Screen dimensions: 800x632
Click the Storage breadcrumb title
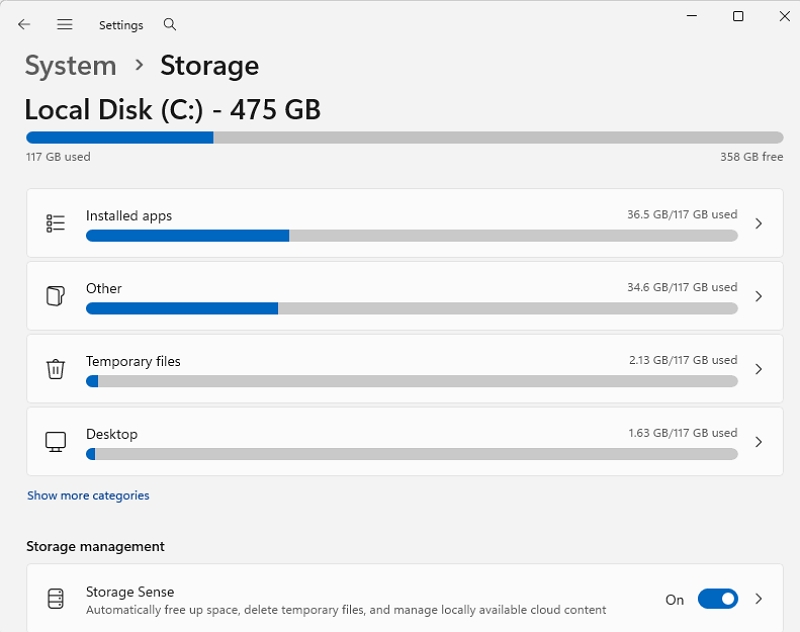coord(209,66)
